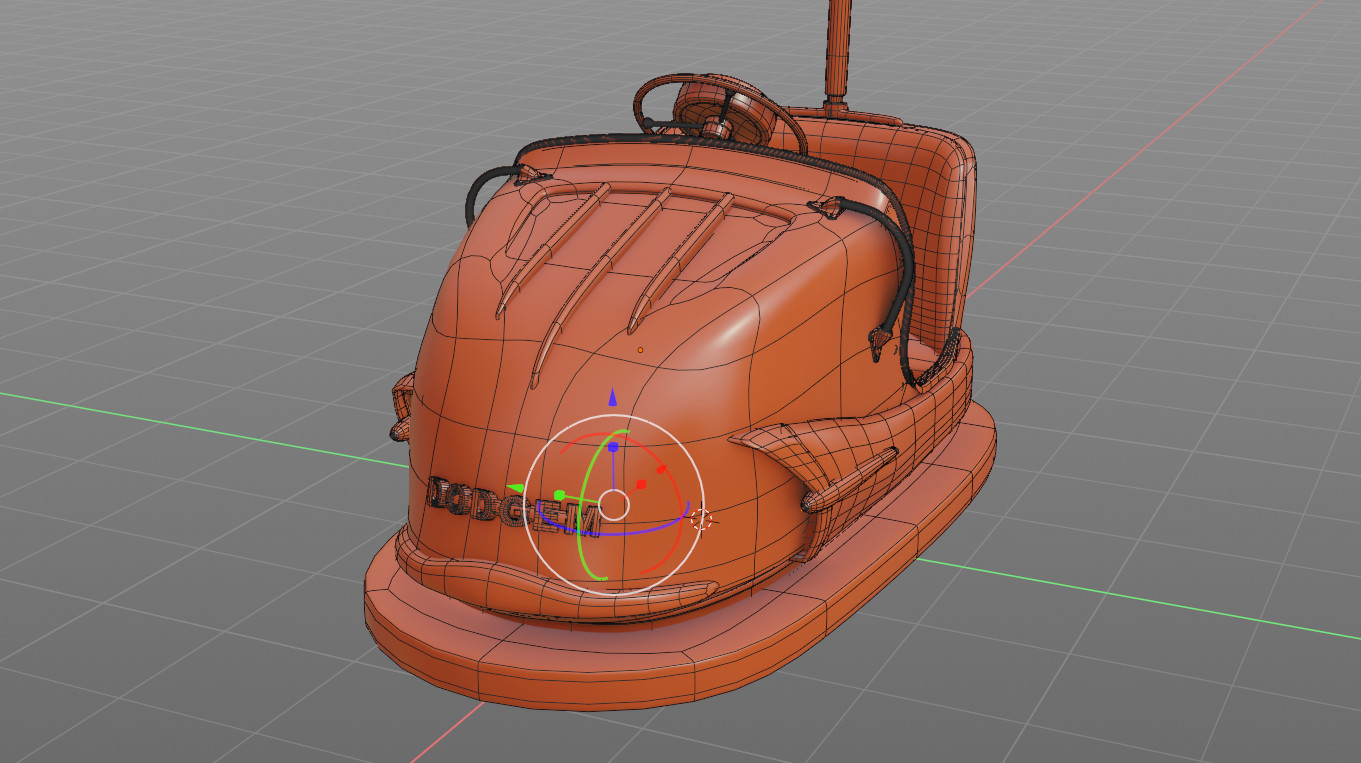Click the blue Z-axis scale cube handle
The width and height of the screenshot is (1361, 763).
point(613,447)
